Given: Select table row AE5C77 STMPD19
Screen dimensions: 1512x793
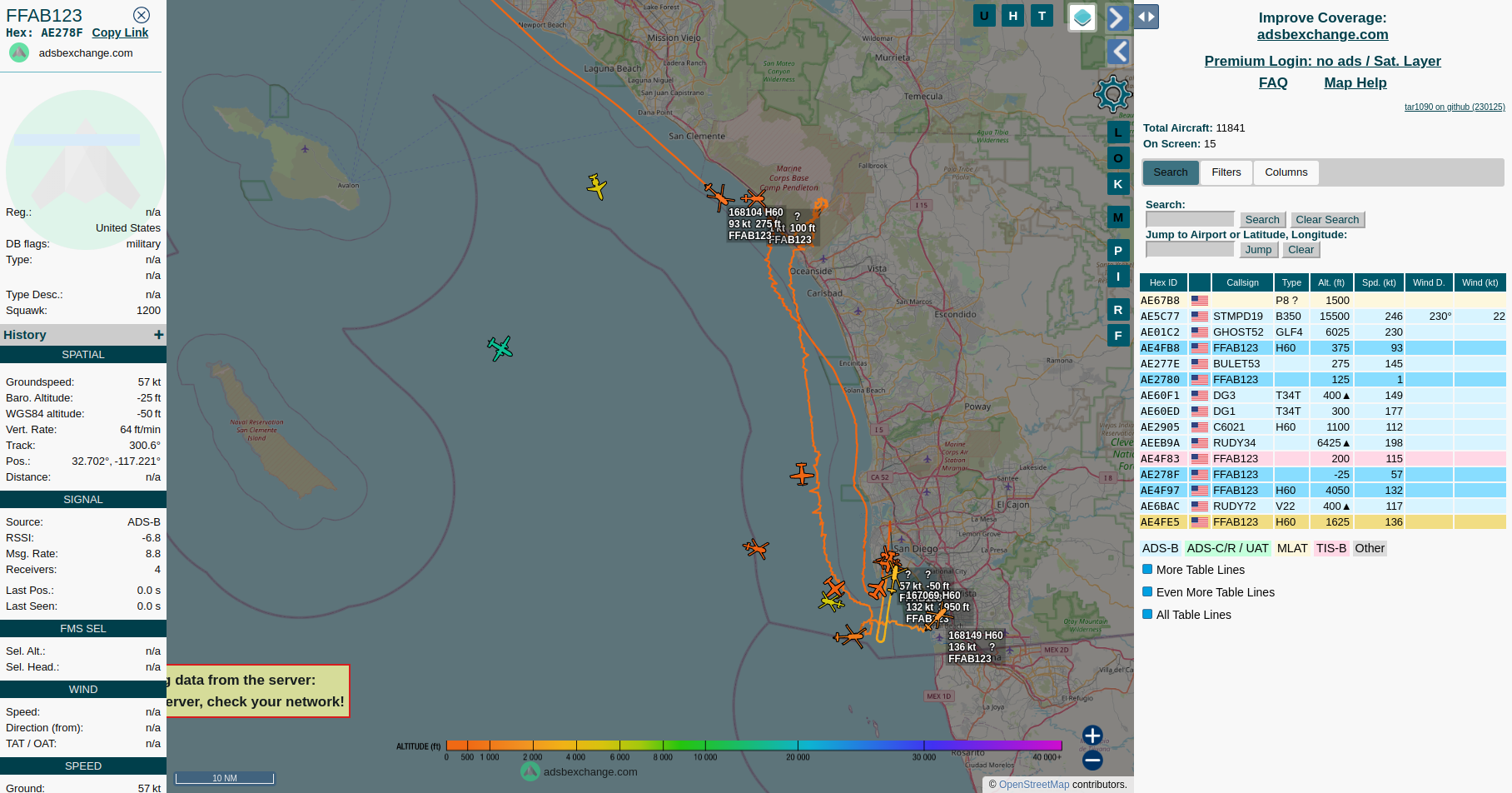Looking at the screenshot, I should 1322,317.
